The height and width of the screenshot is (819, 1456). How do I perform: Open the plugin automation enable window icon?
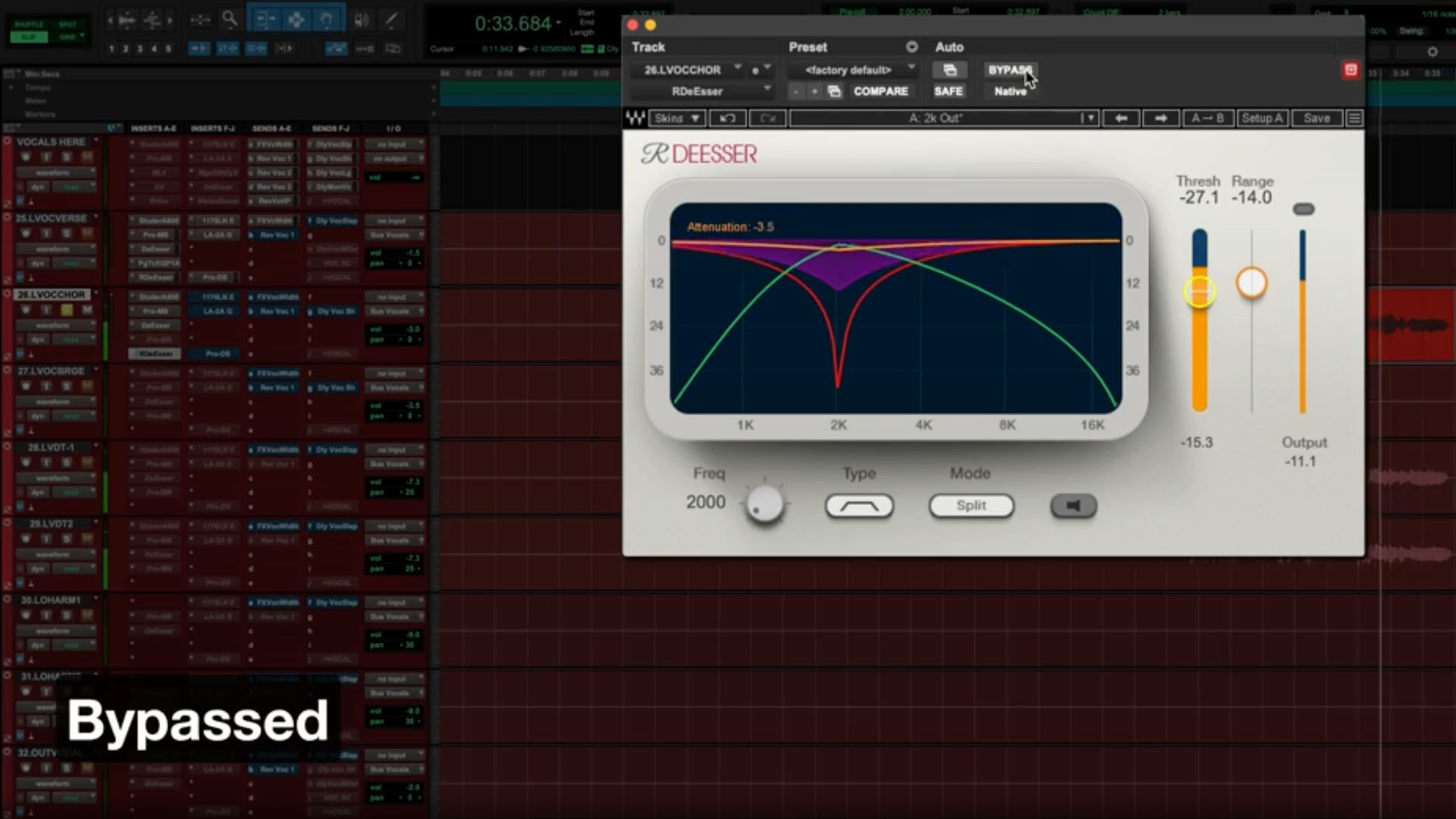pyautogui.click(x=949, y=70)
